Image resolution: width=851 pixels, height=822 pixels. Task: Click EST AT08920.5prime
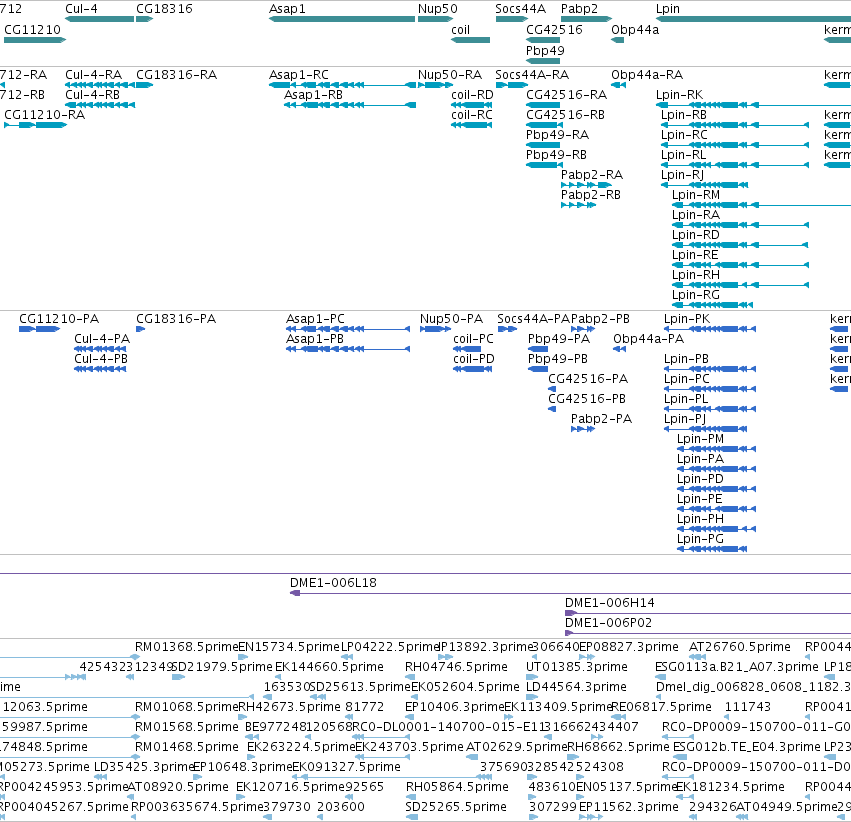178,786
